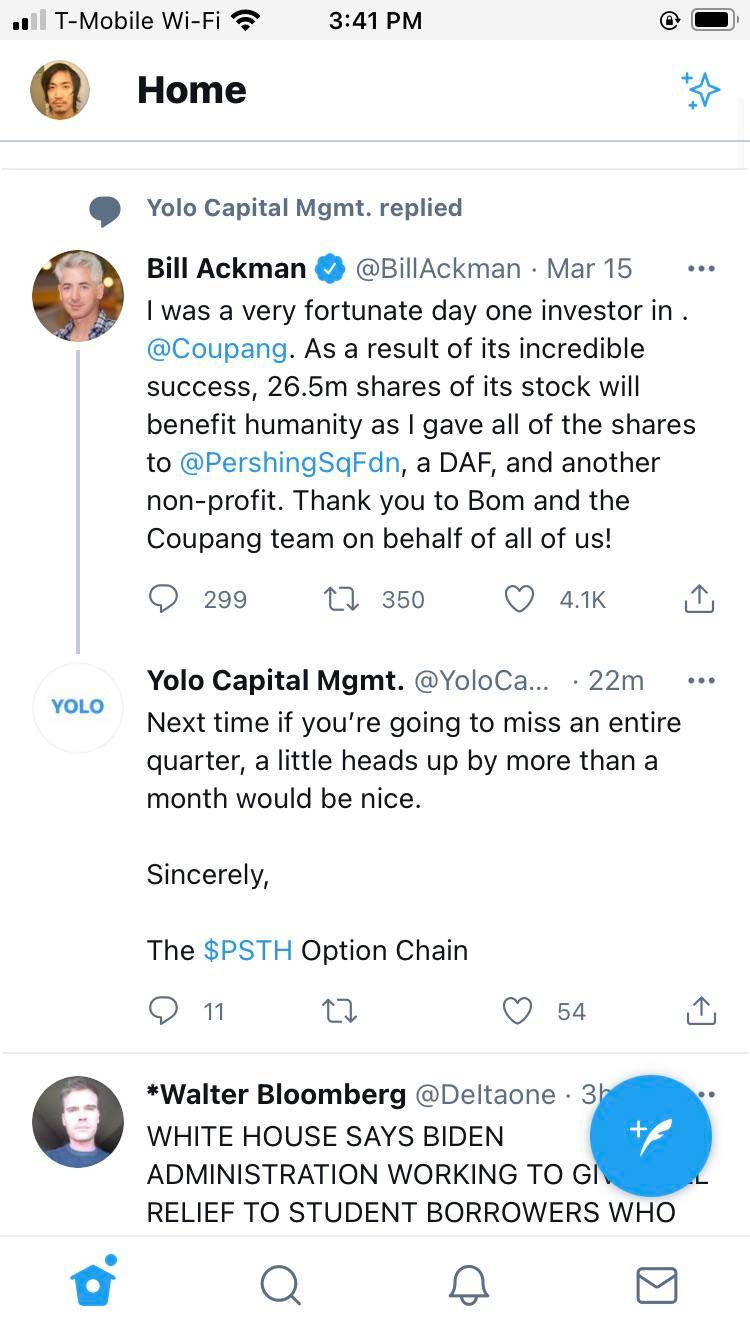Open the Notifications bell tab
Image resolution: width=750 pixels, height=1334 pixels.
point(468,1285)
